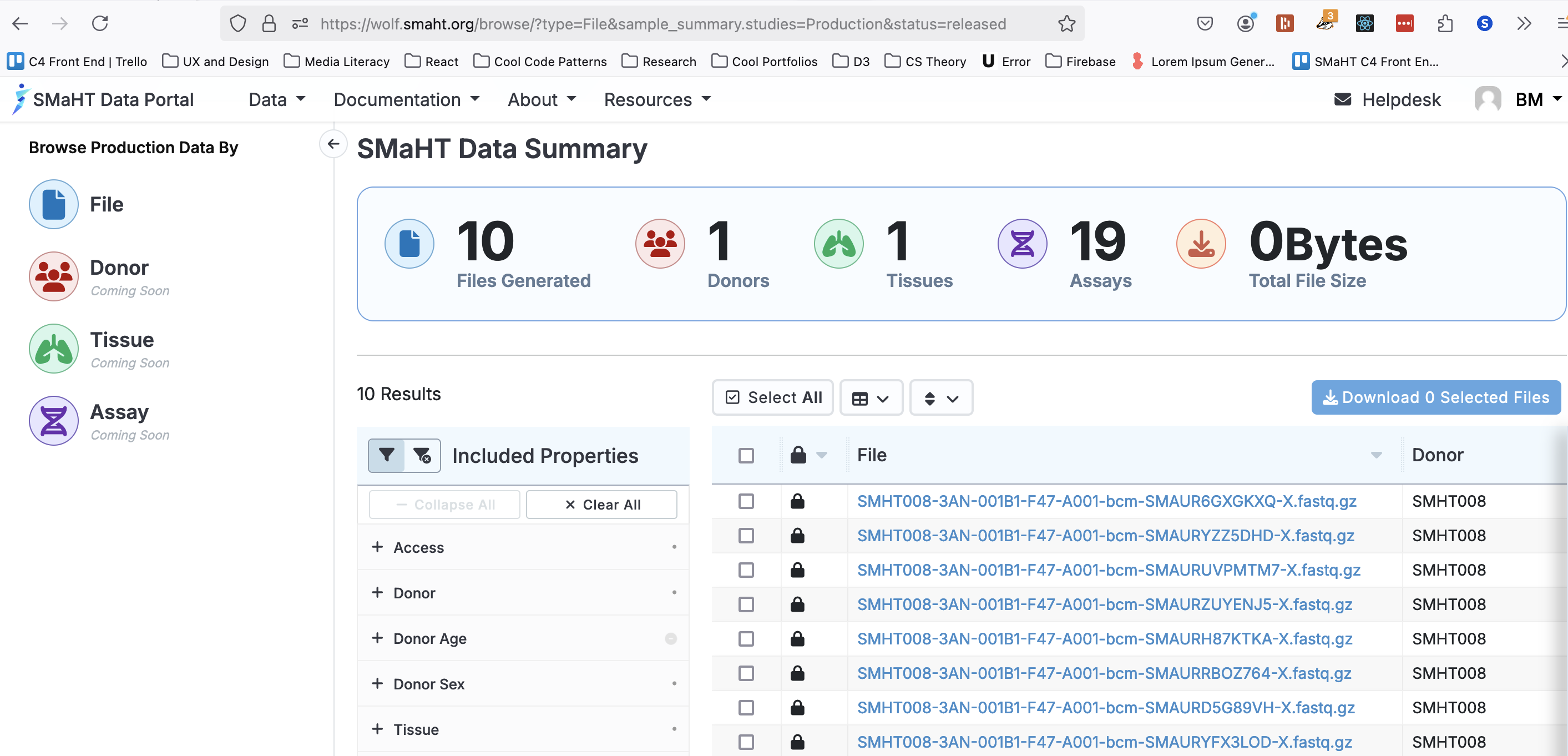Open the React DevTools extension icon
The height and width of the screenshot is (756, 1568).
pyautogui.click(x=1365, y=24)
